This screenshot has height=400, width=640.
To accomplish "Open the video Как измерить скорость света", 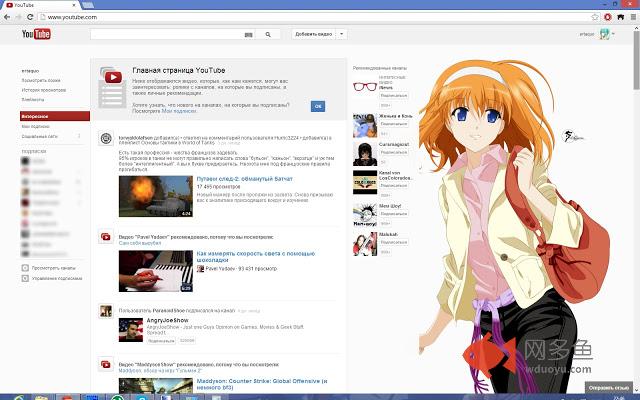I will [x=256, y=257].
